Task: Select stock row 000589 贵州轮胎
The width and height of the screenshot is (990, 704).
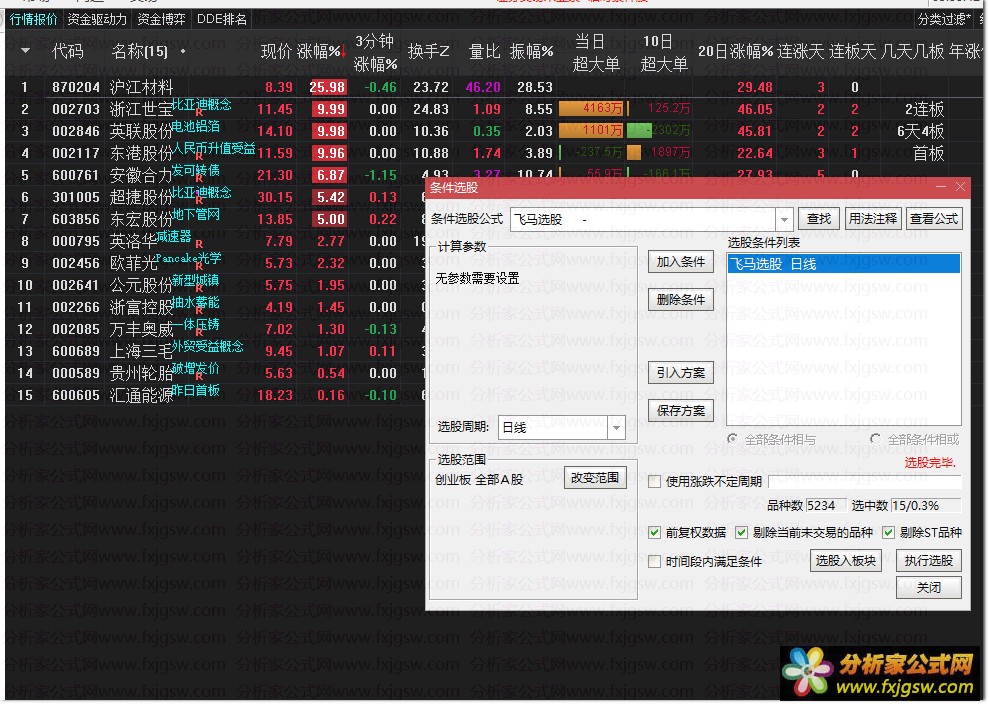Action: (x=215, y=373)
